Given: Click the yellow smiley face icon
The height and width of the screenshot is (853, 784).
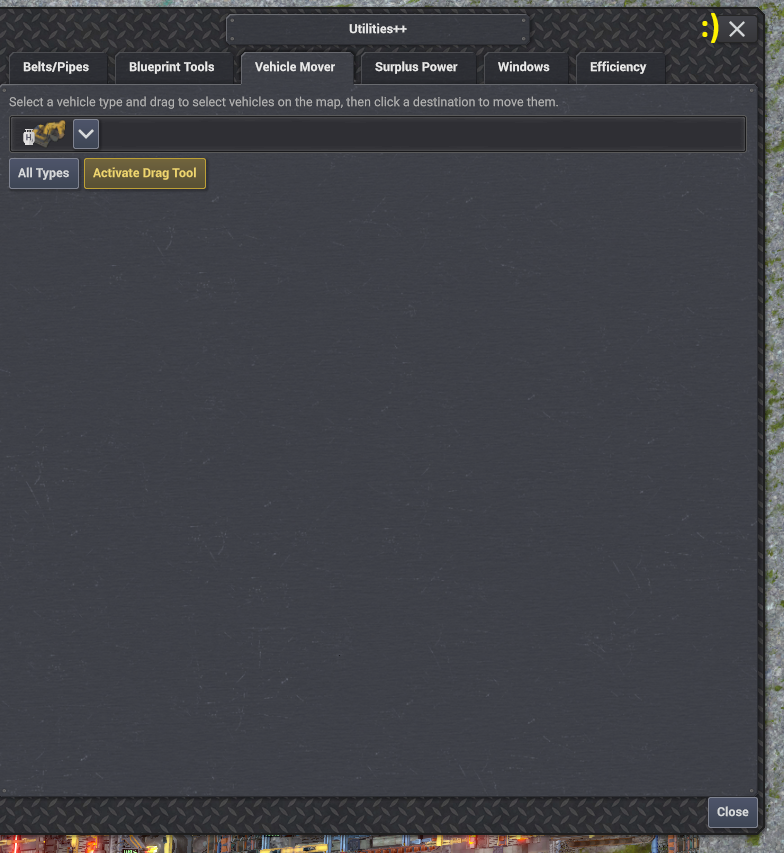Looking at the screenshot, I should click(x=710, y=28).
